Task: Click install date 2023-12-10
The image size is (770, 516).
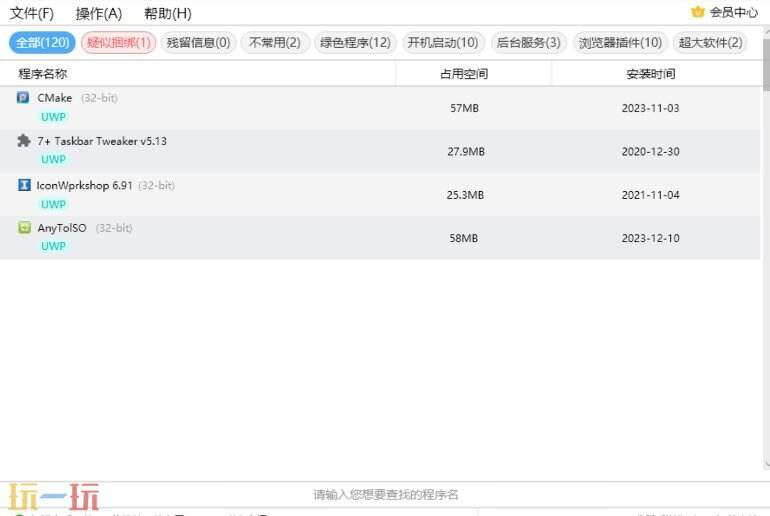Action: pos(650,238)
